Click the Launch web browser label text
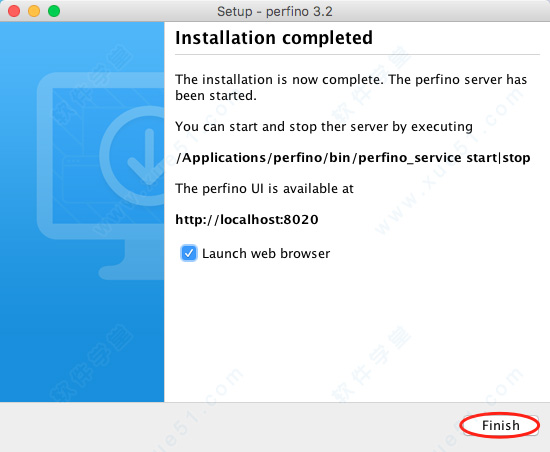Screen dimensions: 550x452 click(266, 254)
